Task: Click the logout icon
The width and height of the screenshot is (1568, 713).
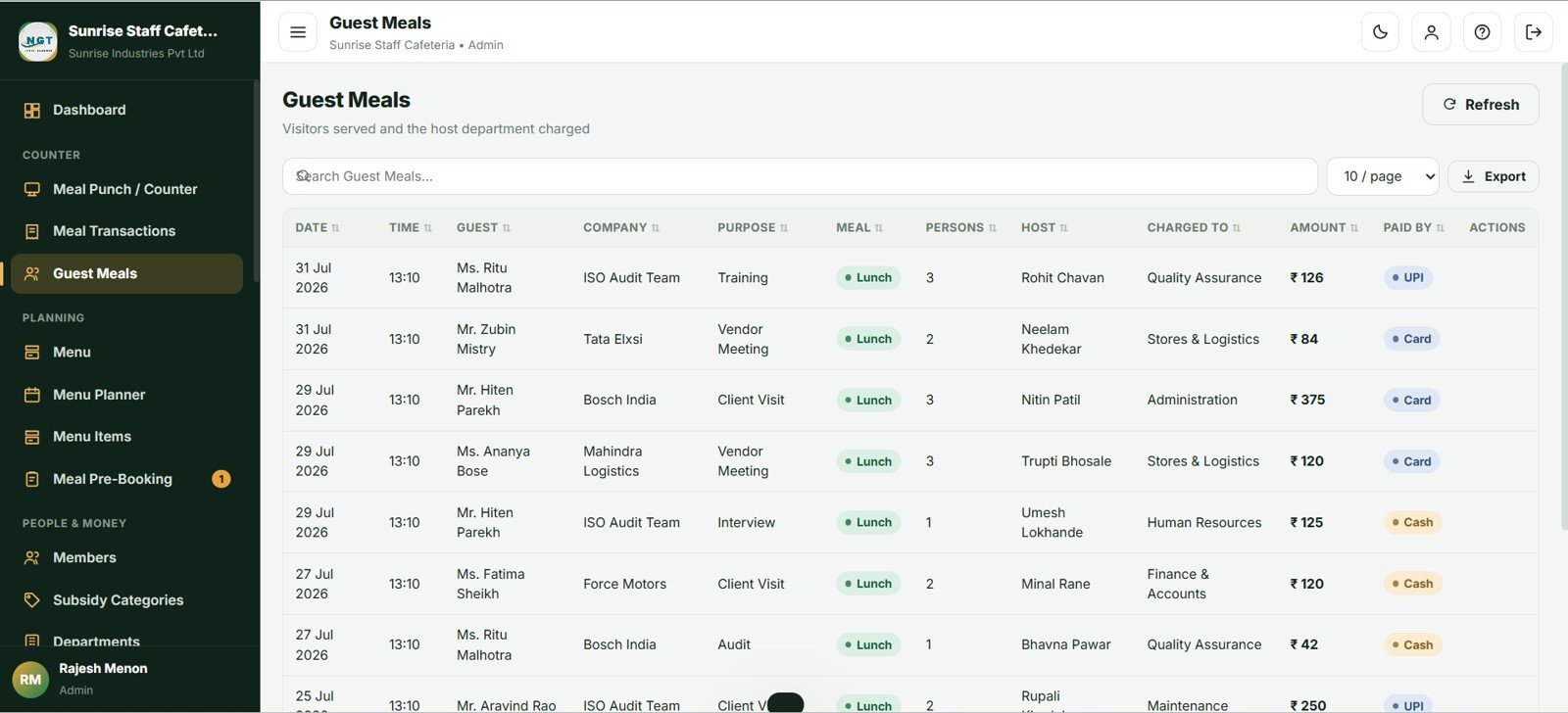Action: (1533, 32)
